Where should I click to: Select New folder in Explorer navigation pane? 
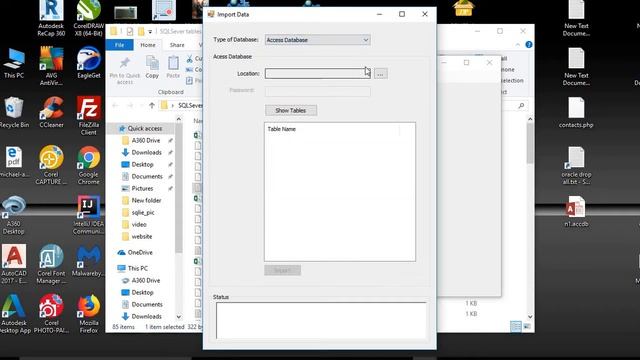pos(146,200)
